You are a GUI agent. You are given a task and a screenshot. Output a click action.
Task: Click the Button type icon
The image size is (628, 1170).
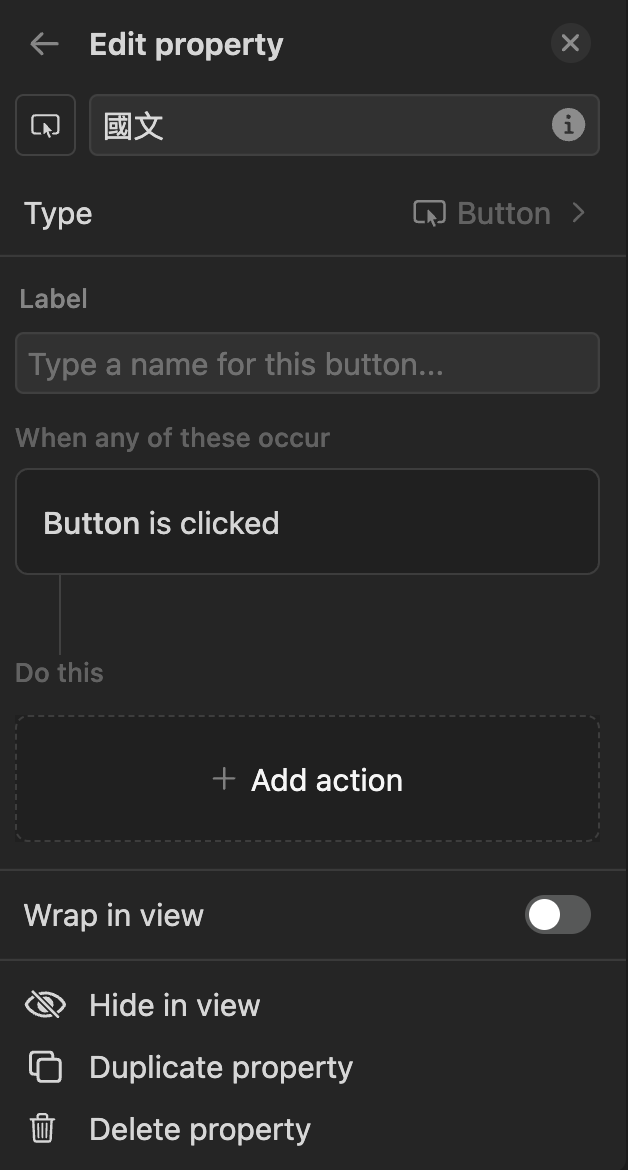[x=429, y=213]
